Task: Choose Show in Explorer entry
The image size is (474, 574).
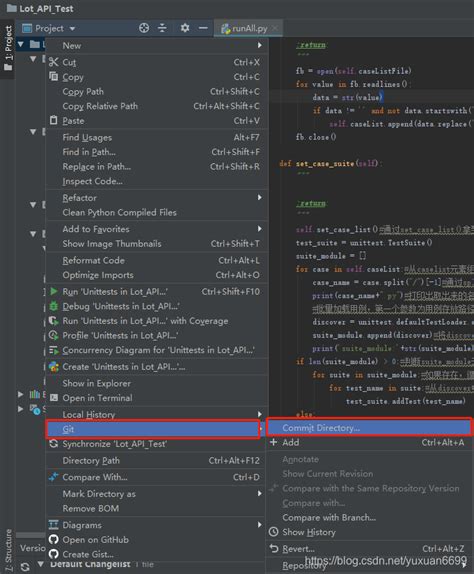Action: coord(157,383)
